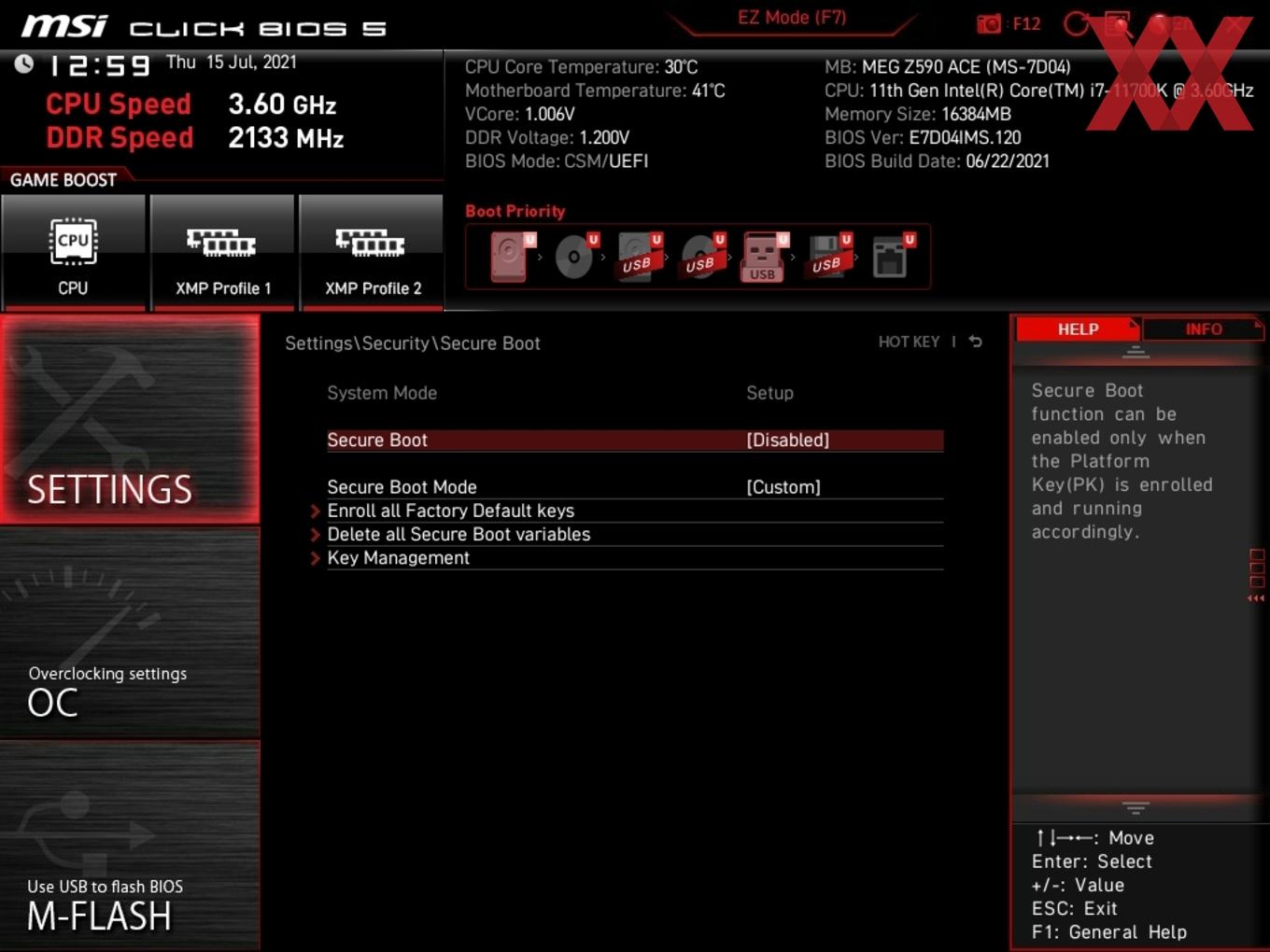Click the CD/DVD drive boot priority icon
Viewport: 1270px width, 952px height.
tap(576, 257)
